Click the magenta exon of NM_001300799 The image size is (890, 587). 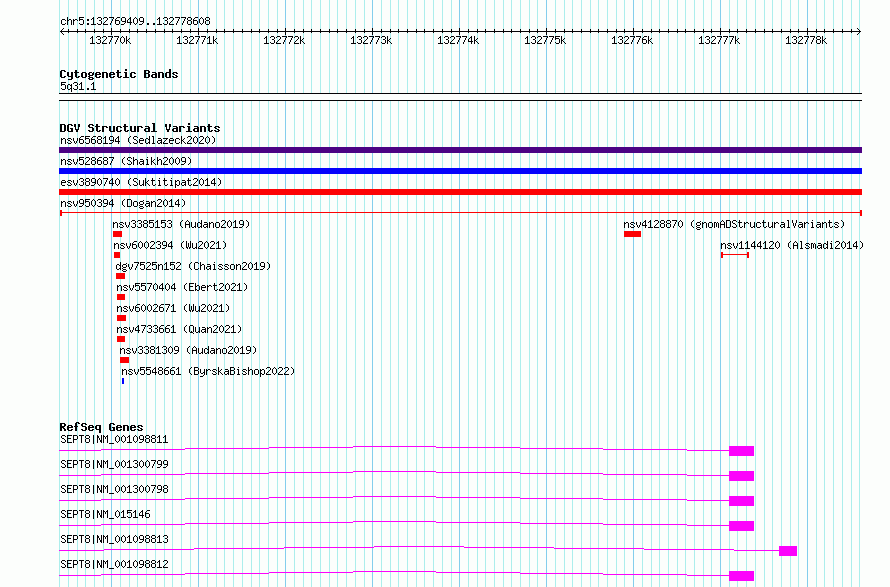[741, 476]
